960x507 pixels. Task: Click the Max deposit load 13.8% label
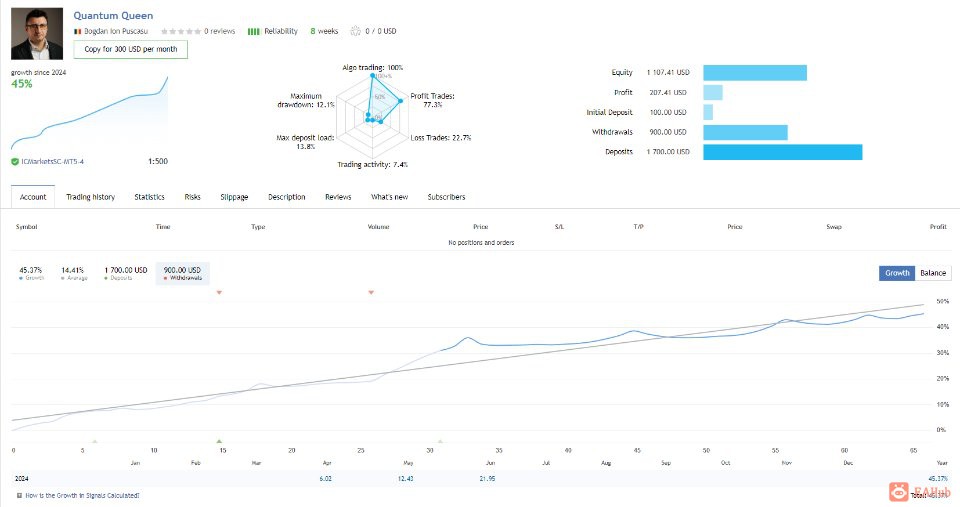click(305, 142)
